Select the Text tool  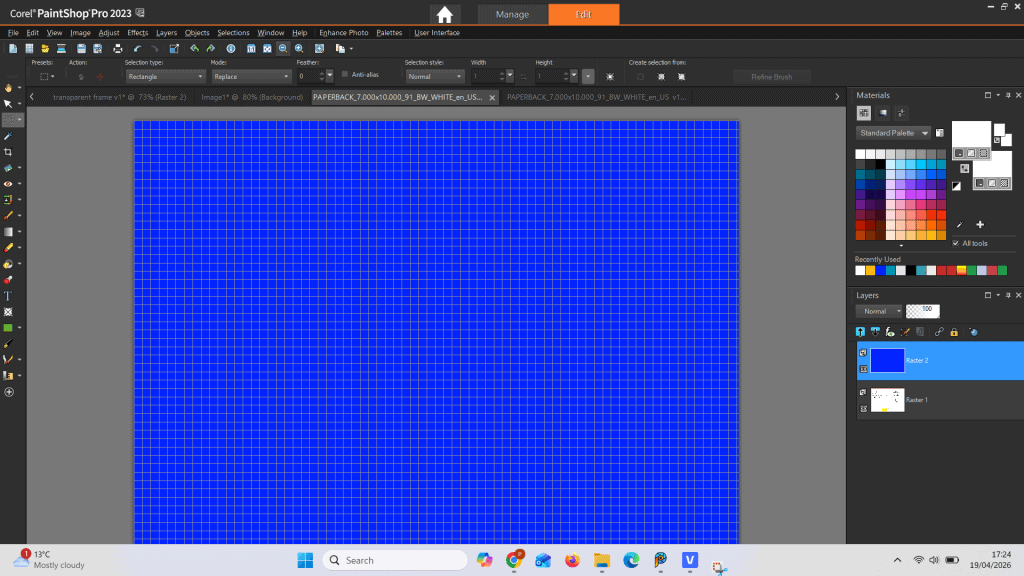tap(8, 296)
